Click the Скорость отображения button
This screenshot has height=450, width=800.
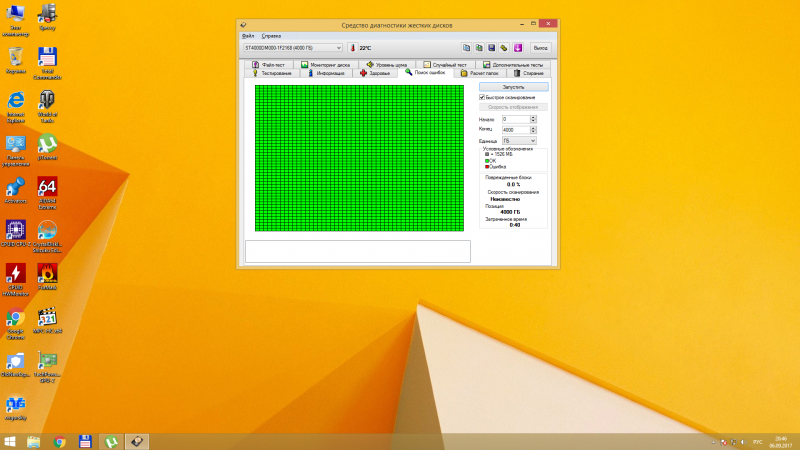(x=513, y=107)
